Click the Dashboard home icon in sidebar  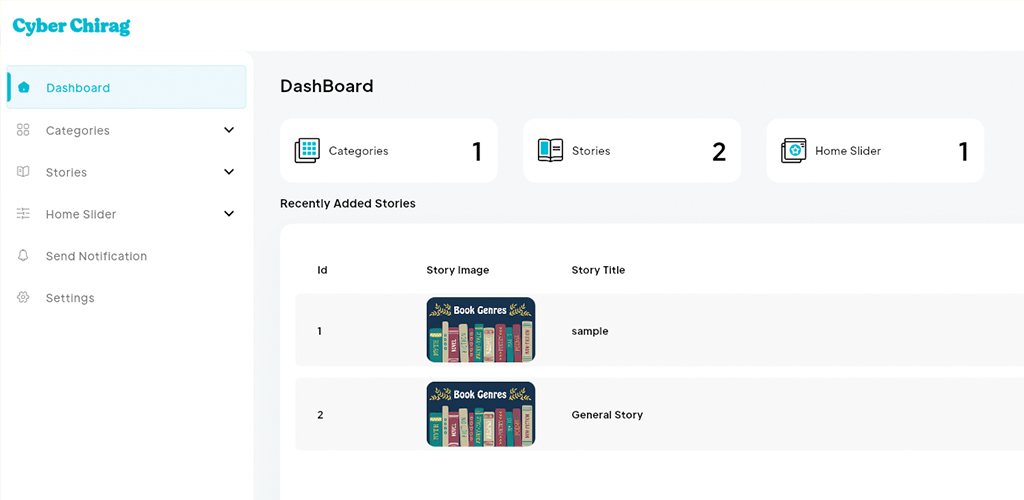pos(24,87)
